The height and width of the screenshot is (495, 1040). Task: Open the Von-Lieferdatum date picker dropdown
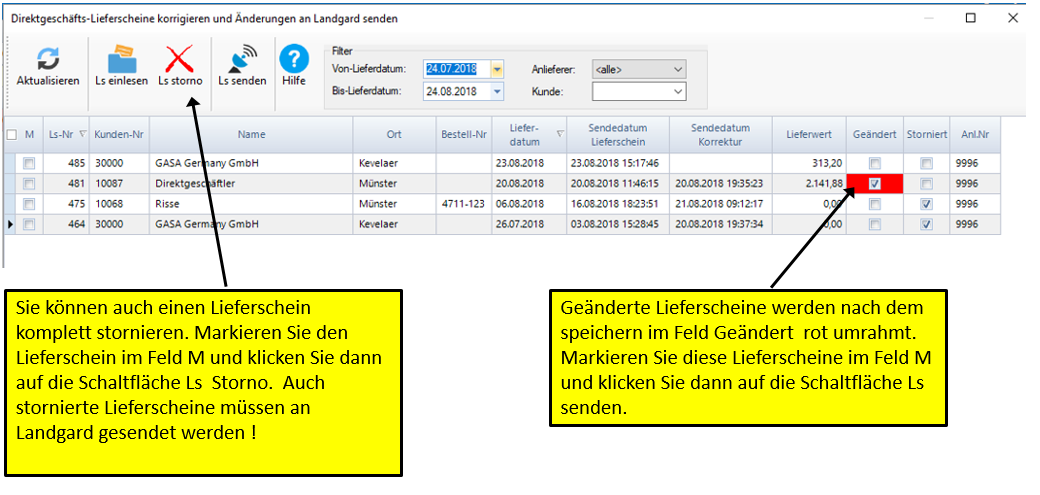click(497, 69)
